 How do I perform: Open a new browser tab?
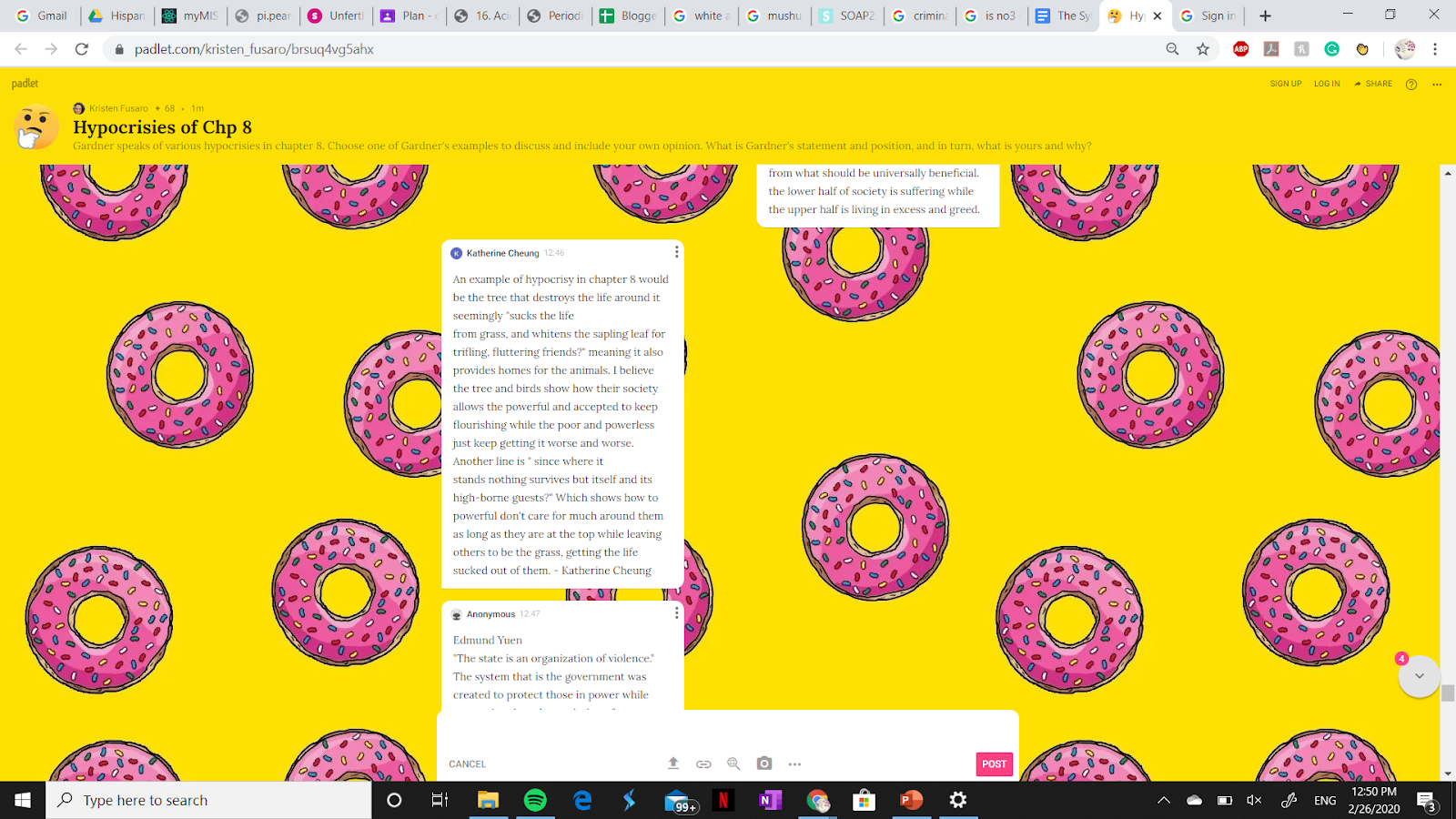coord(1265,15)
